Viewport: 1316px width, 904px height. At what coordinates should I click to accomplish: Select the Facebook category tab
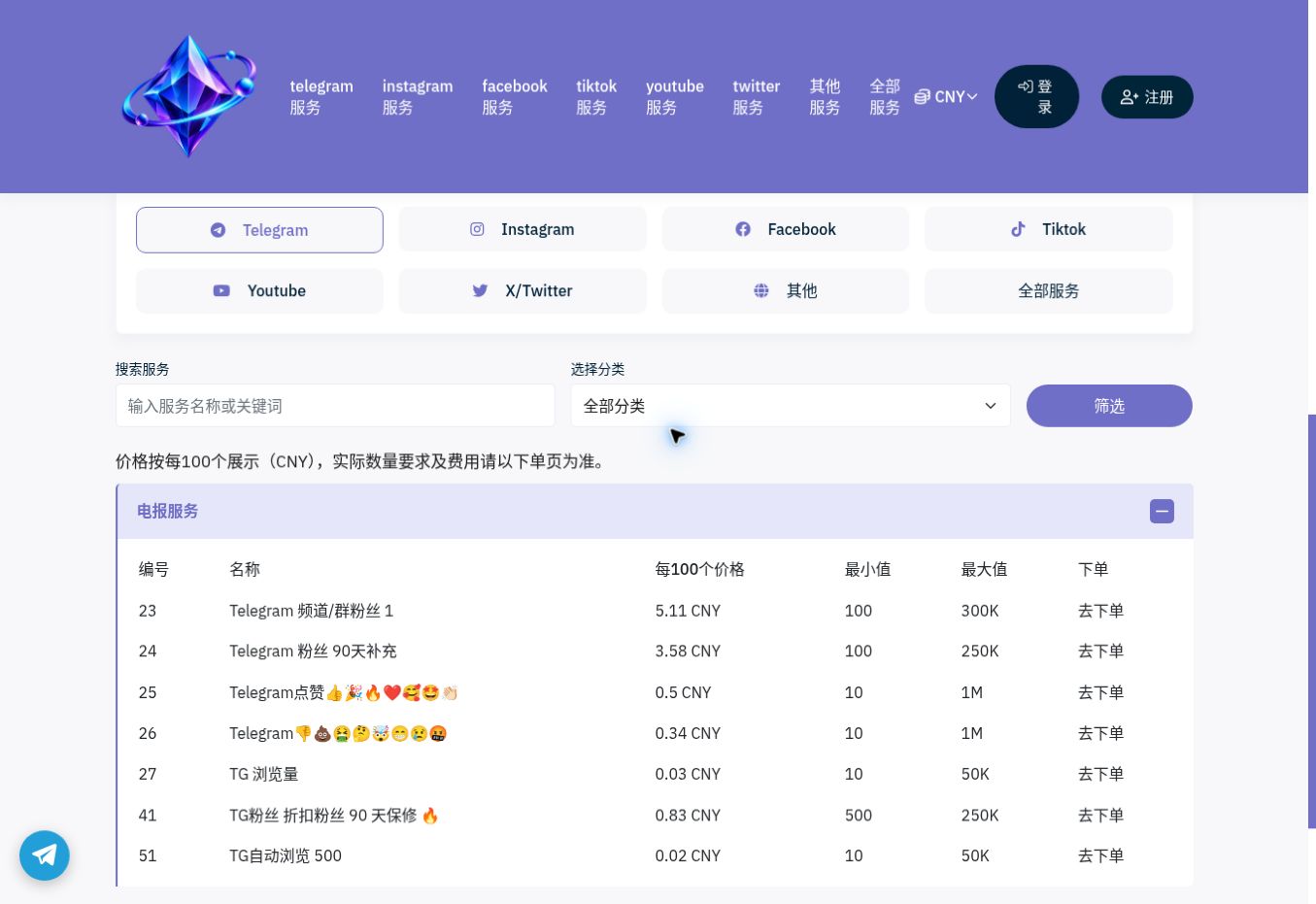[786, 229]
